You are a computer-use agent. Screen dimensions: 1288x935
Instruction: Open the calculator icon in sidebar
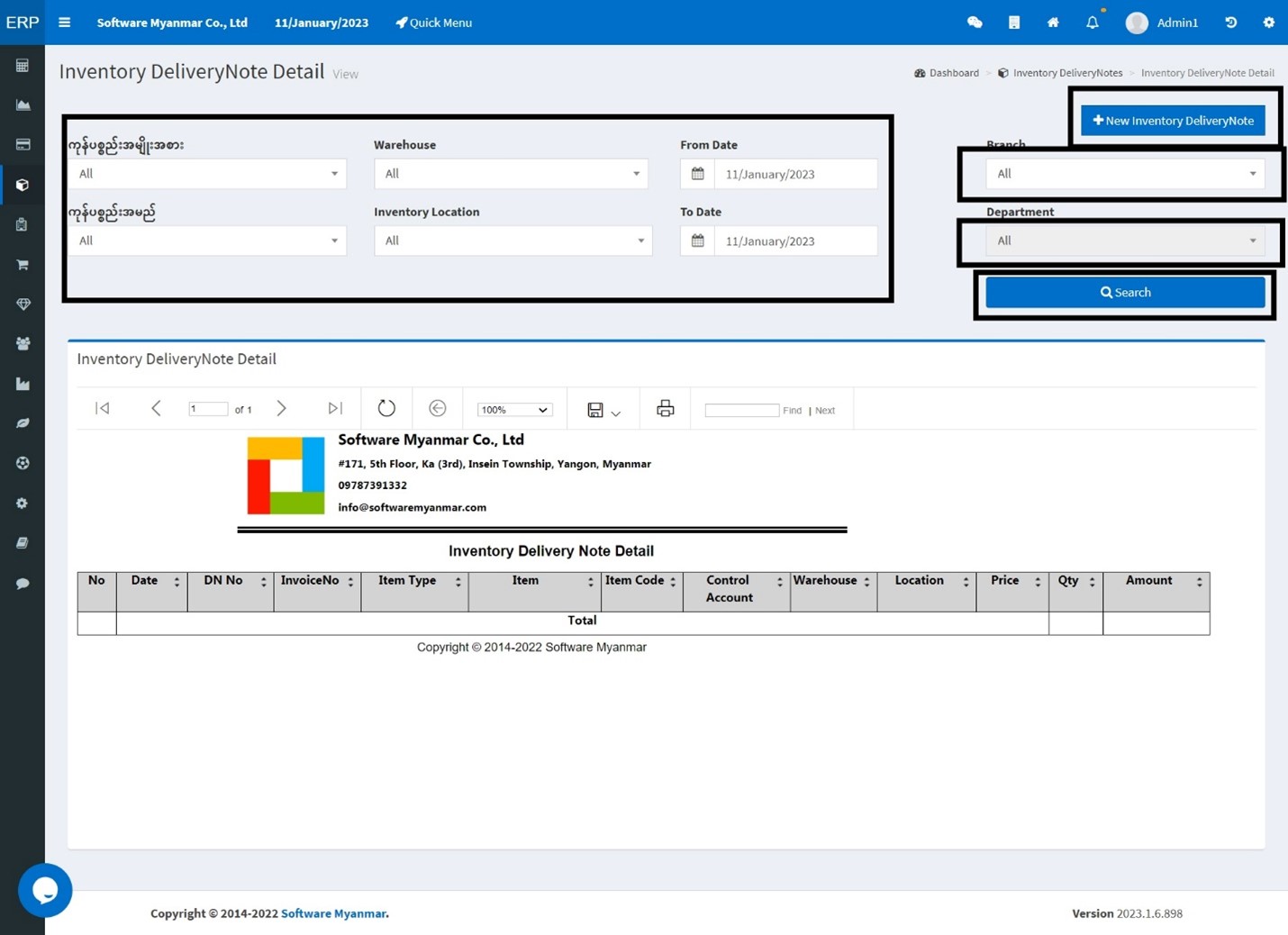23,65
